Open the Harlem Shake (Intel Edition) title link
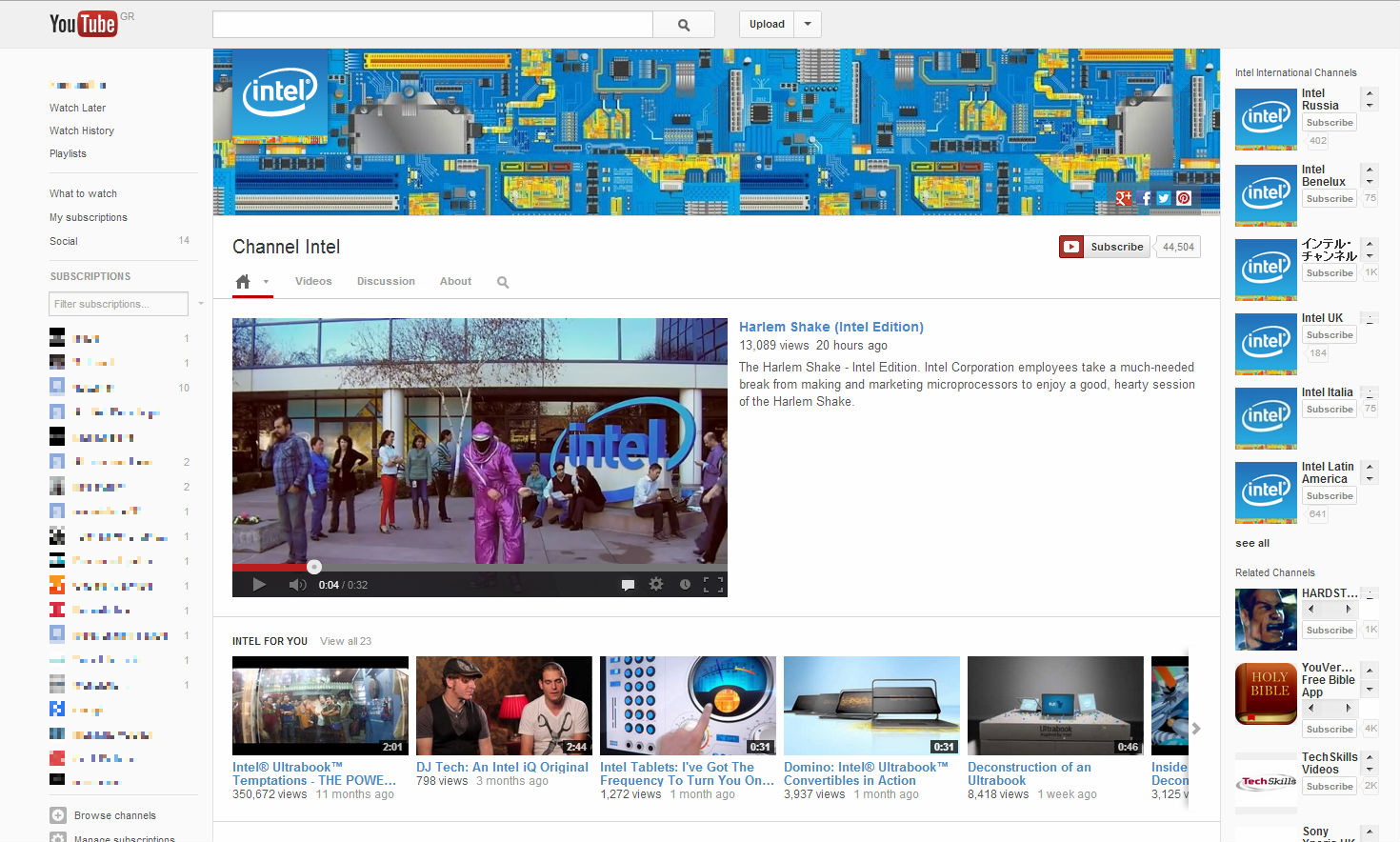Image resolution: width=1400 pixels, height=842 pixels. 830,327
